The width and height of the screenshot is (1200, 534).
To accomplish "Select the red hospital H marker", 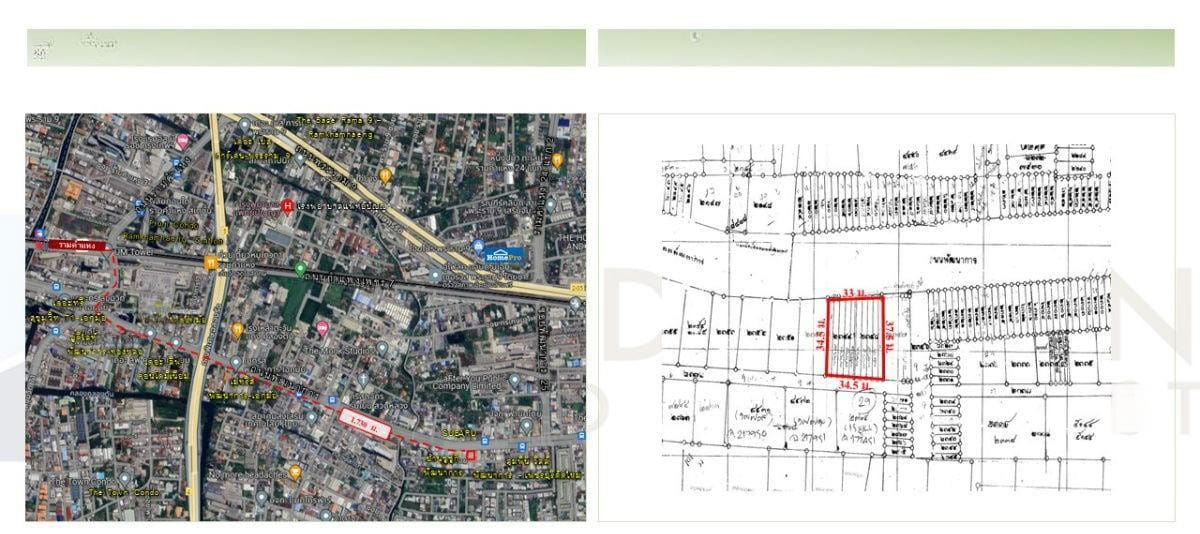I will click(289, 206).
